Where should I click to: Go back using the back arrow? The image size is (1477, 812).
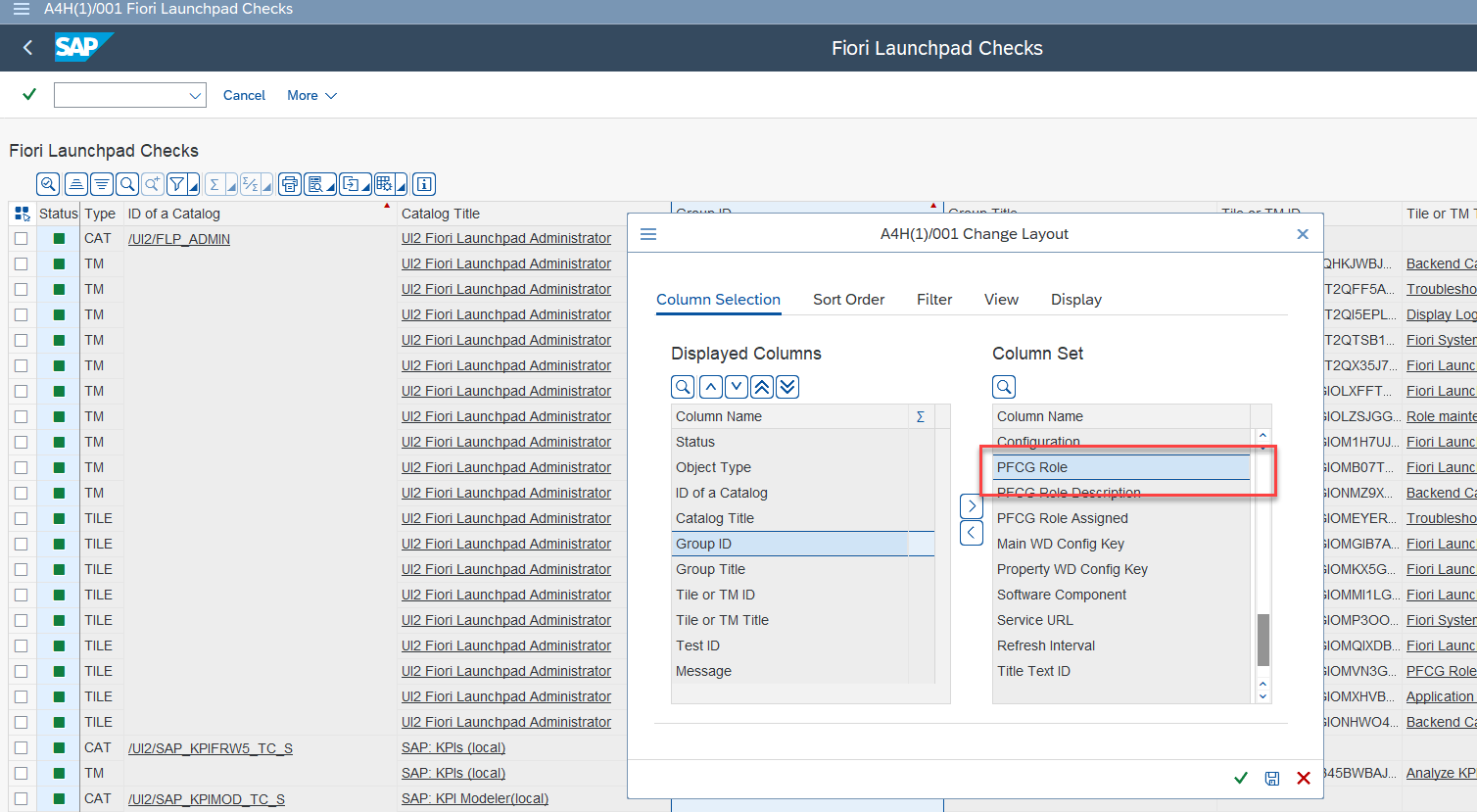(x=27, y=48)
